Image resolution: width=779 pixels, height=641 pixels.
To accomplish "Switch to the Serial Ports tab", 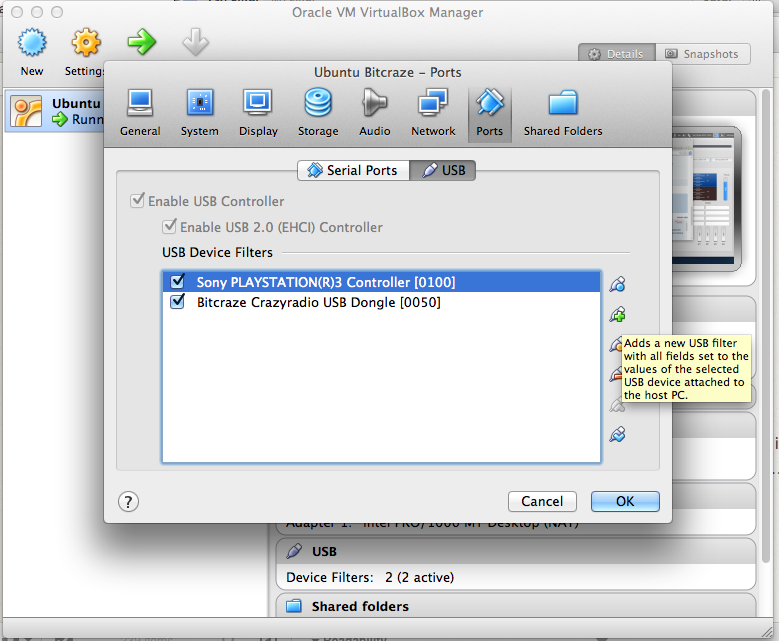I will (x=353, y=171).
